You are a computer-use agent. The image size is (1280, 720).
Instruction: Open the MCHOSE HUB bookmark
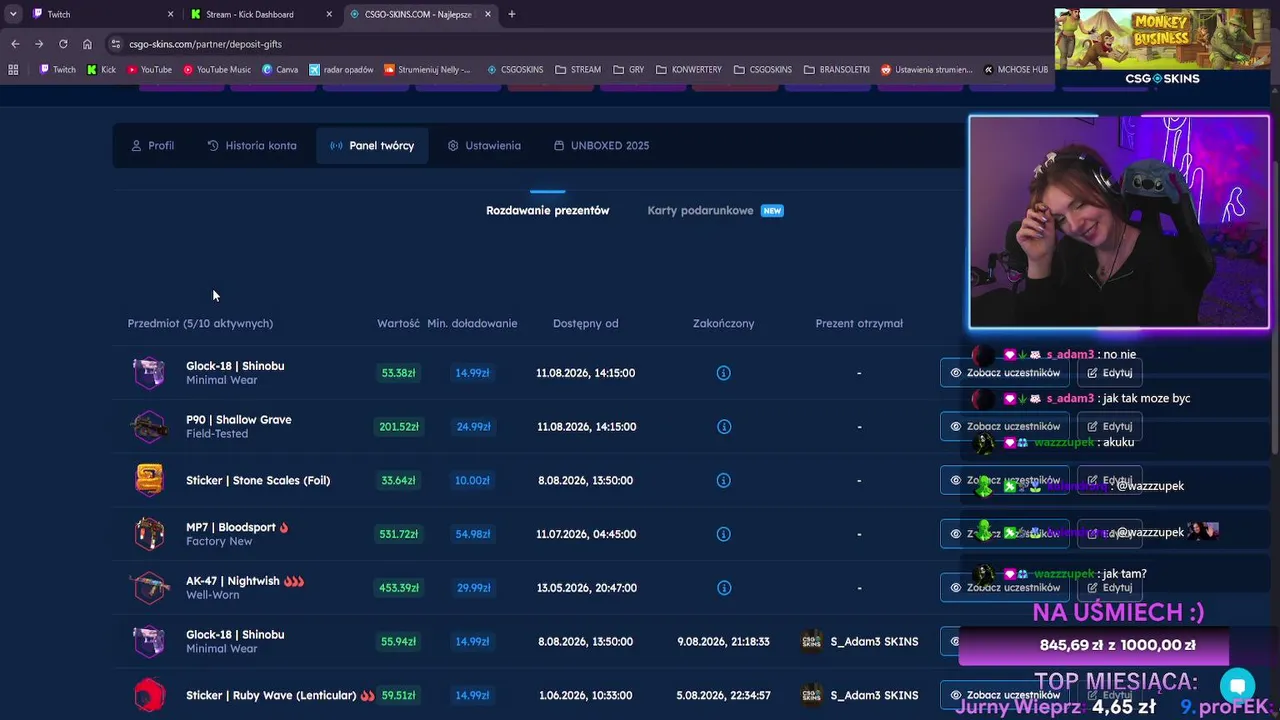click(x=1016, y=70)
